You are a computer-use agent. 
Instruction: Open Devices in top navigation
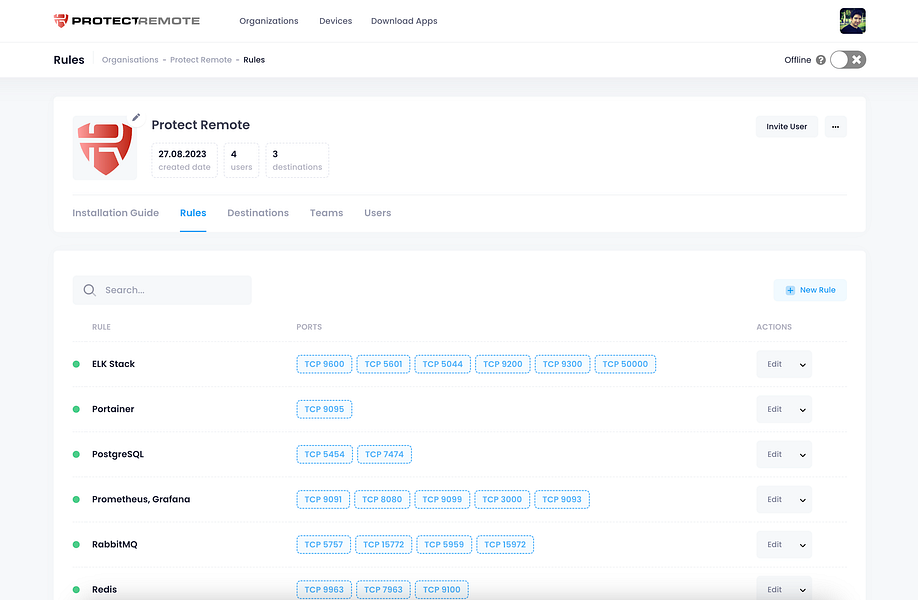335,21
